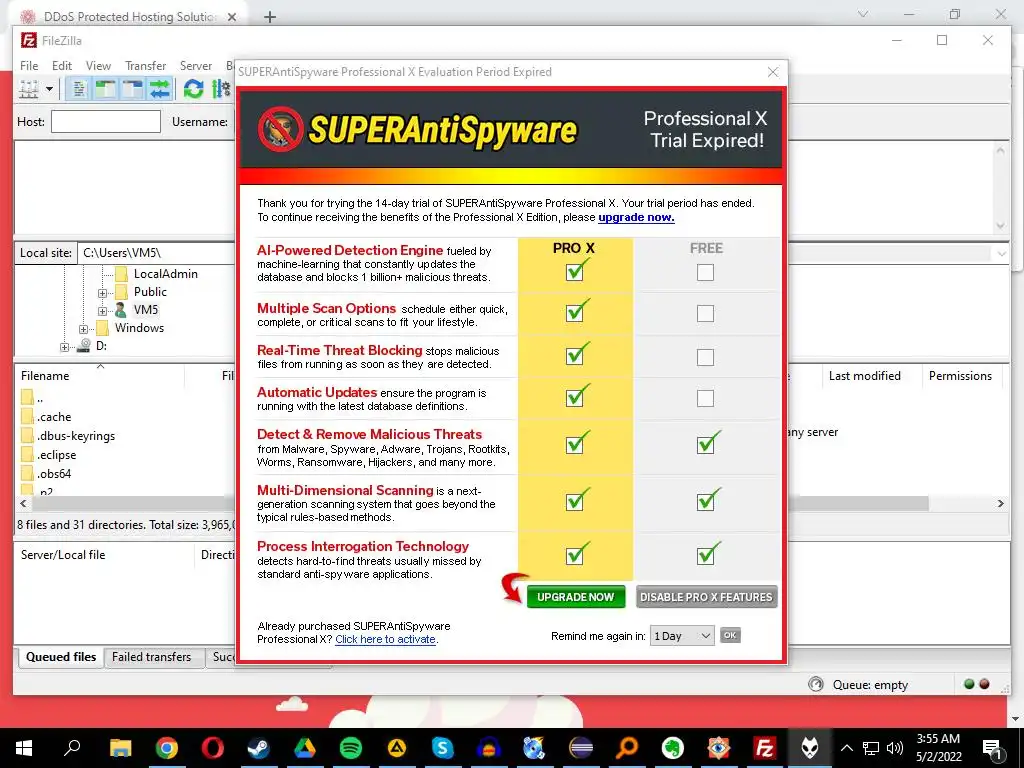Expand the D: drive tree node
The image size is (1024, 768).
point(64,347)
